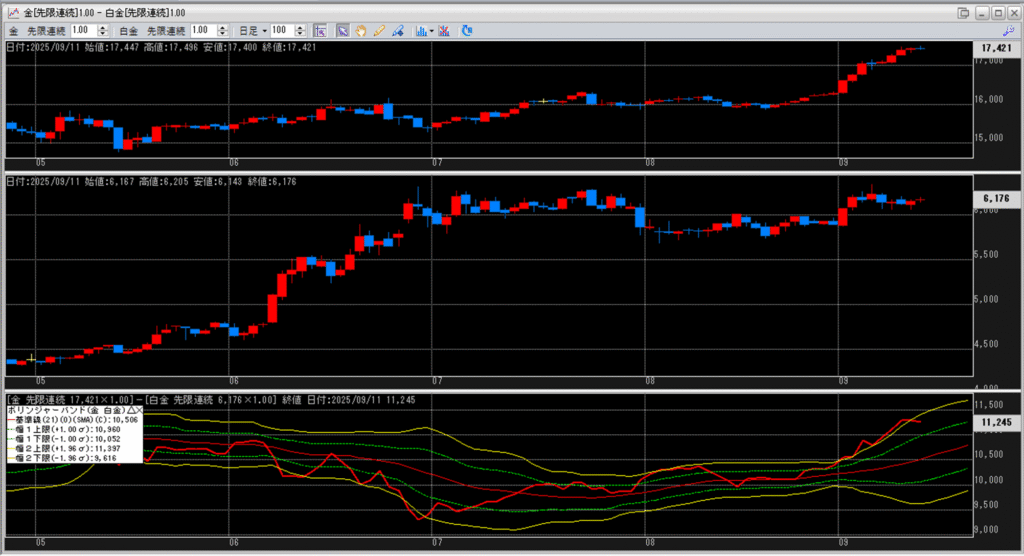The height and width of the screenshot is (556, 1024).
Task: Adjust the platinum ratio 1.00 spinner
Action: click(223, 31)
